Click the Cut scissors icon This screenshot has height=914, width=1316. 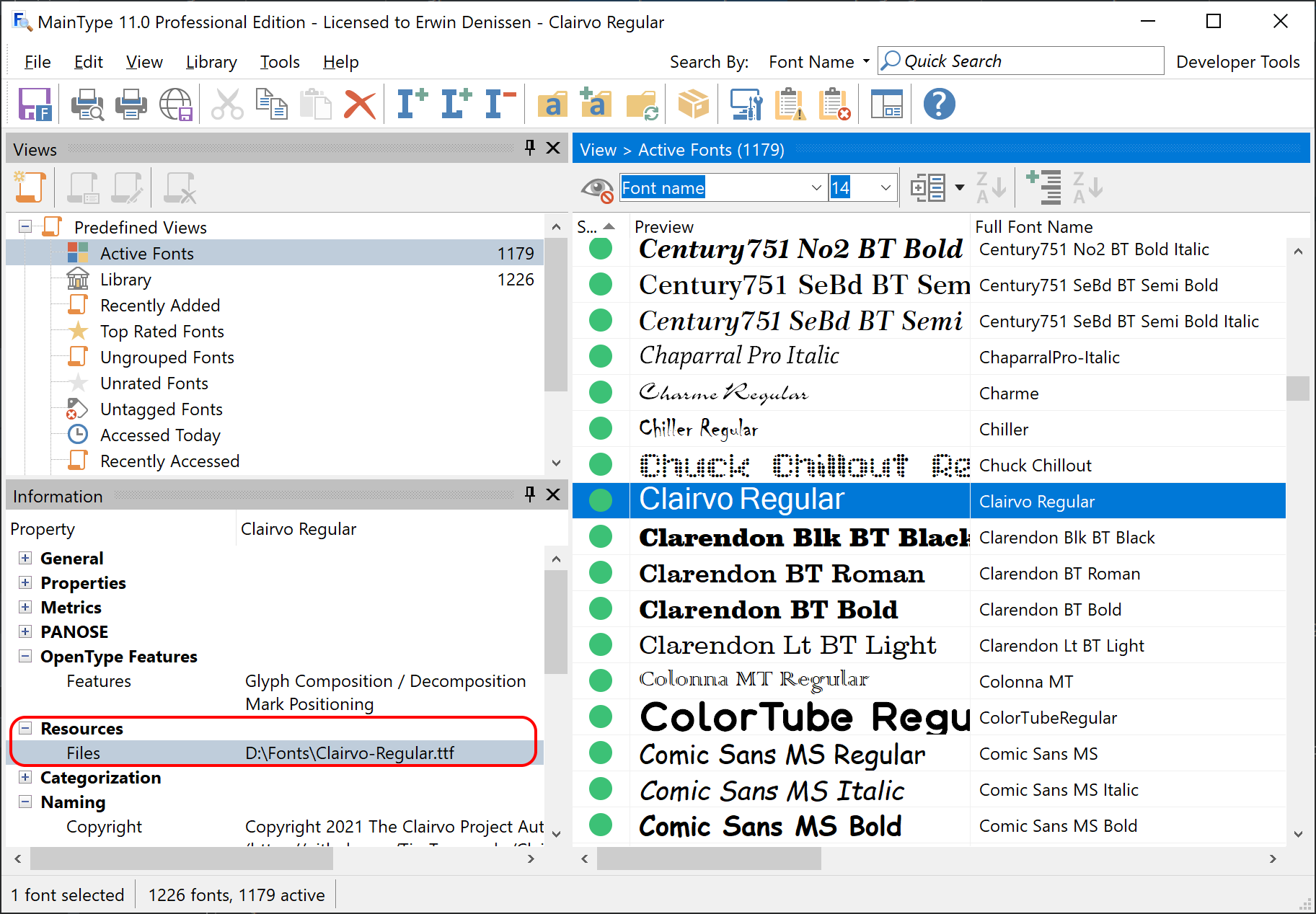(227, 105)
